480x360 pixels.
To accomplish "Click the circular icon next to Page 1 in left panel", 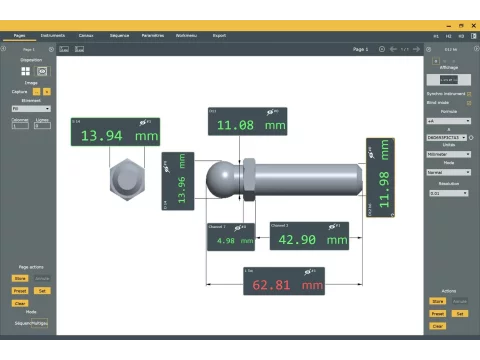I will click(51, 49).
